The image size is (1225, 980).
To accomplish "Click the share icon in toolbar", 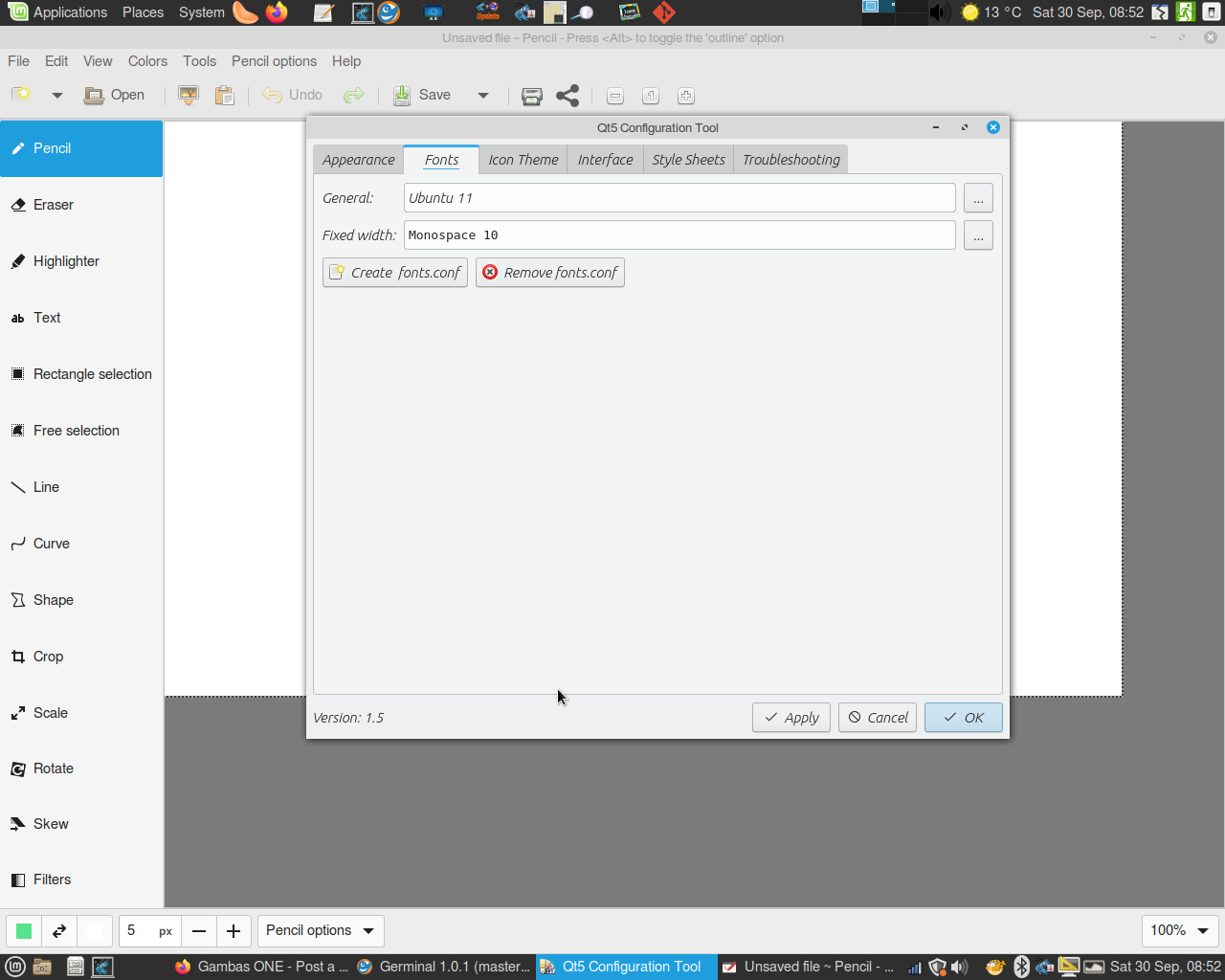I will click(568, 96).
